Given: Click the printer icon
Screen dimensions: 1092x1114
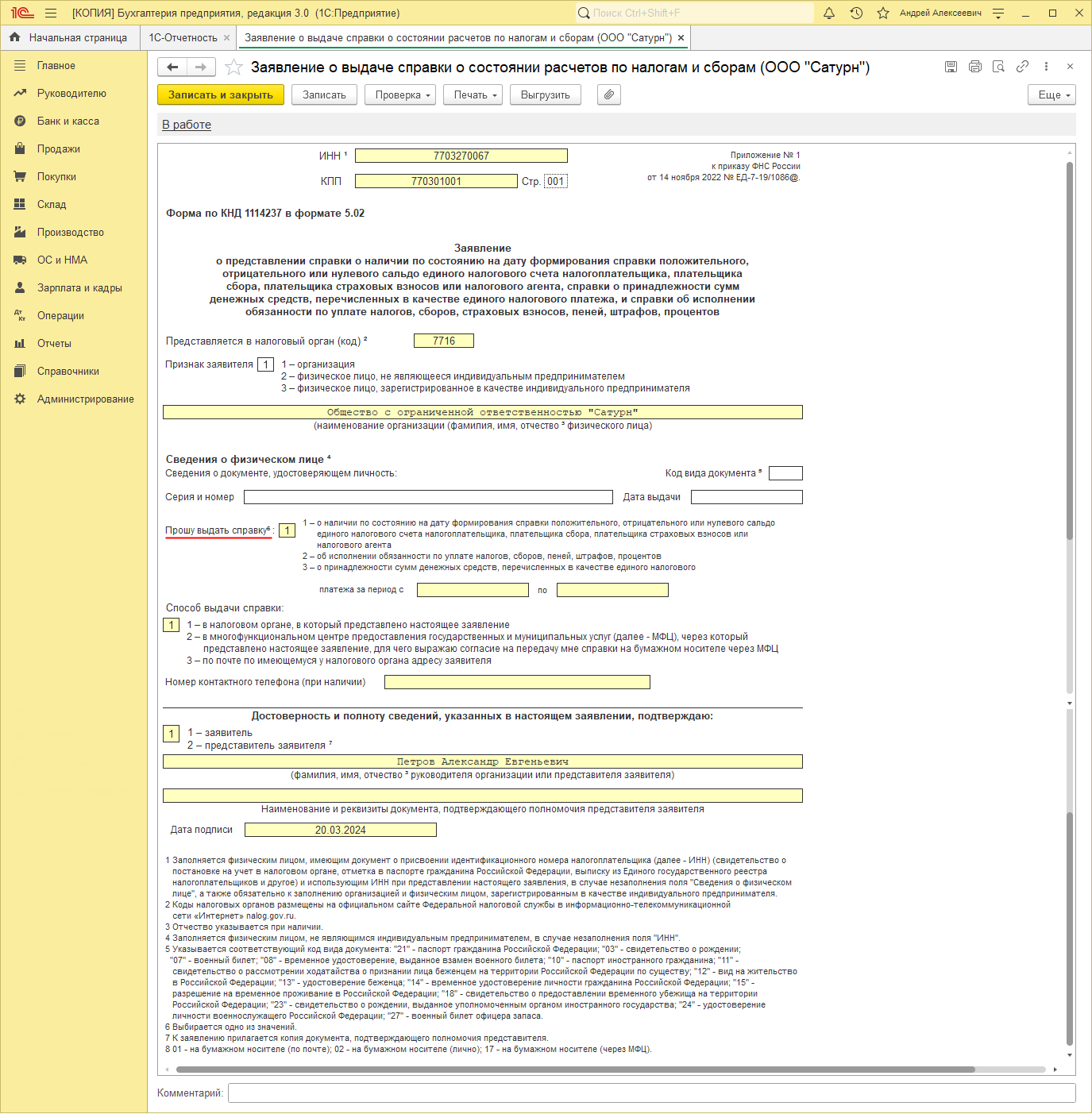Looking at the screenshot, I should click(x=975, y=67).
